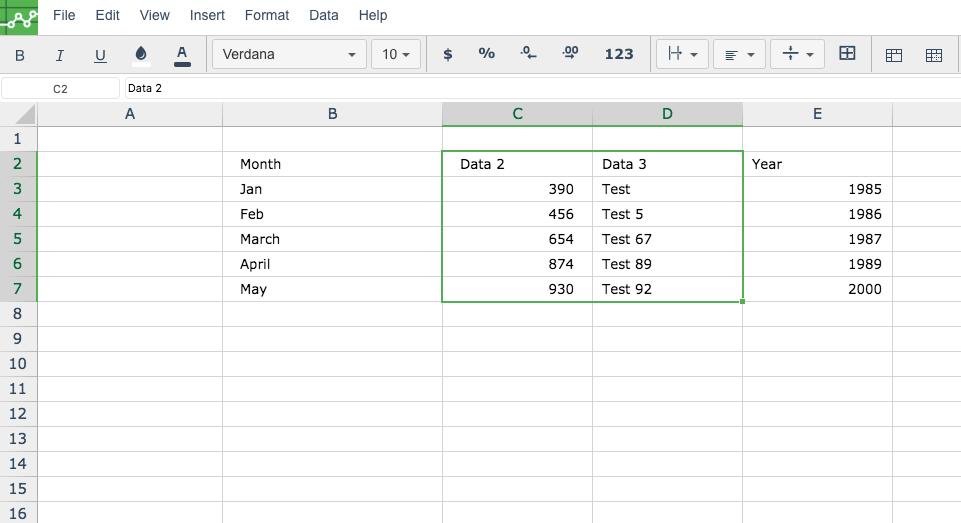Open the Data menu
The image size is (961, 523).
324,15
